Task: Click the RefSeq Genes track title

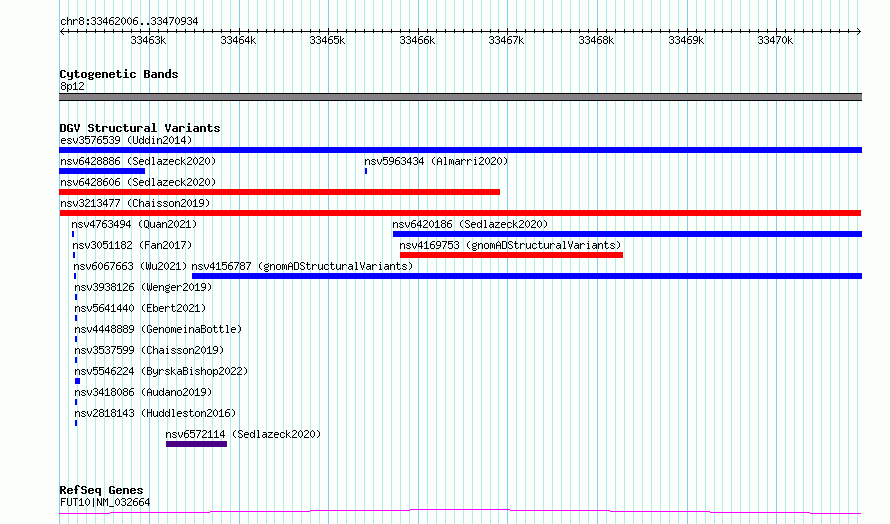Action: pyautogui.click(x=101, y=490)
